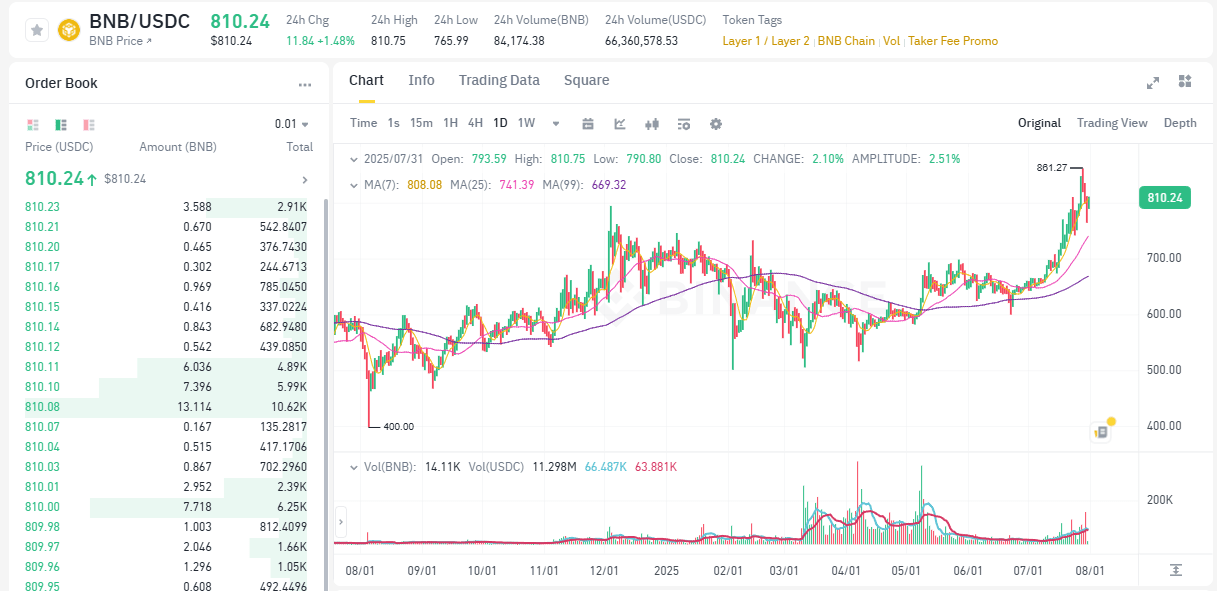1217x591 pixels.
Task: Collapse the Vol(BNB) indicator row chevron
Action: coord(352,467)
